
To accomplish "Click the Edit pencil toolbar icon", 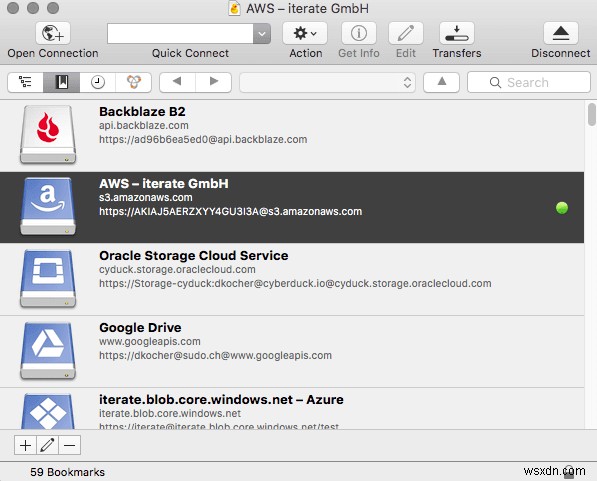I will (x=405, y=33).
